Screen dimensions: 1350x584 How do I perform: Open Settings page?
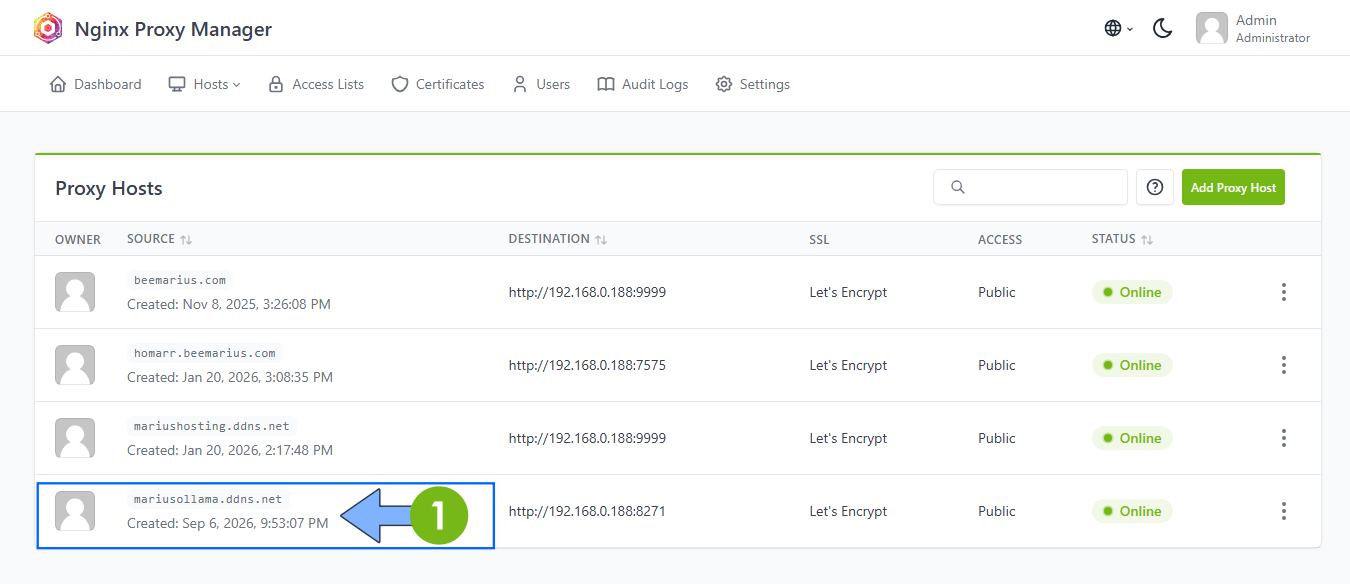[753, 84]
